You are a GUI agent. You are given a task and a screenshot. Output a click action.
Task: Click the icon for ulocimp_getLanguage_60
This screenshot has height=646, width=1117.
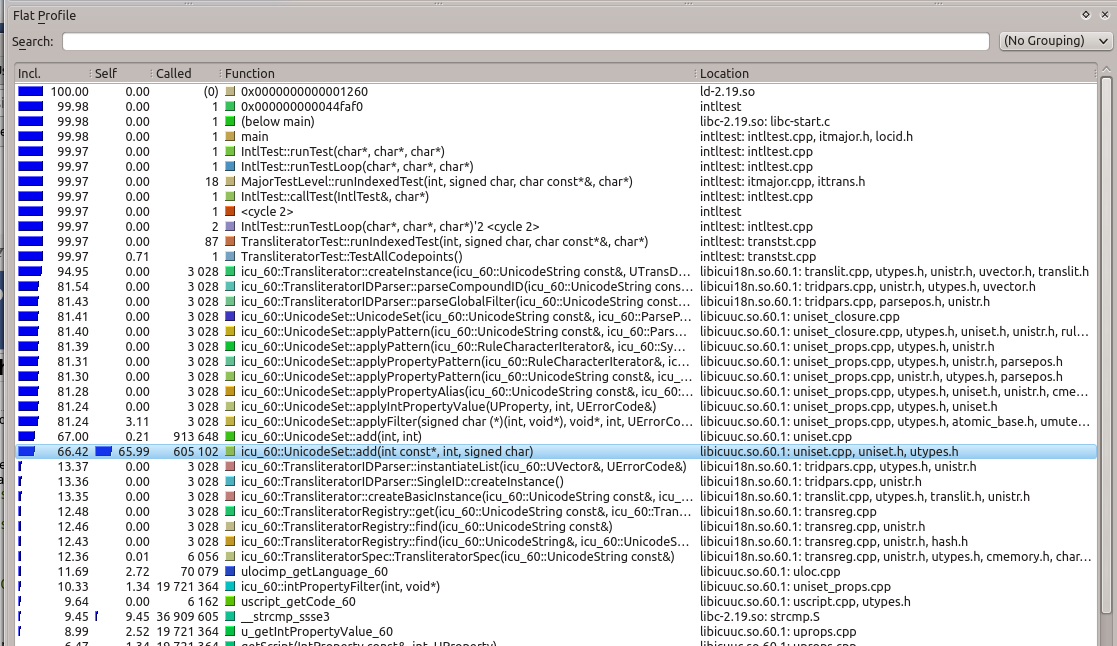(x=231, y=572)
